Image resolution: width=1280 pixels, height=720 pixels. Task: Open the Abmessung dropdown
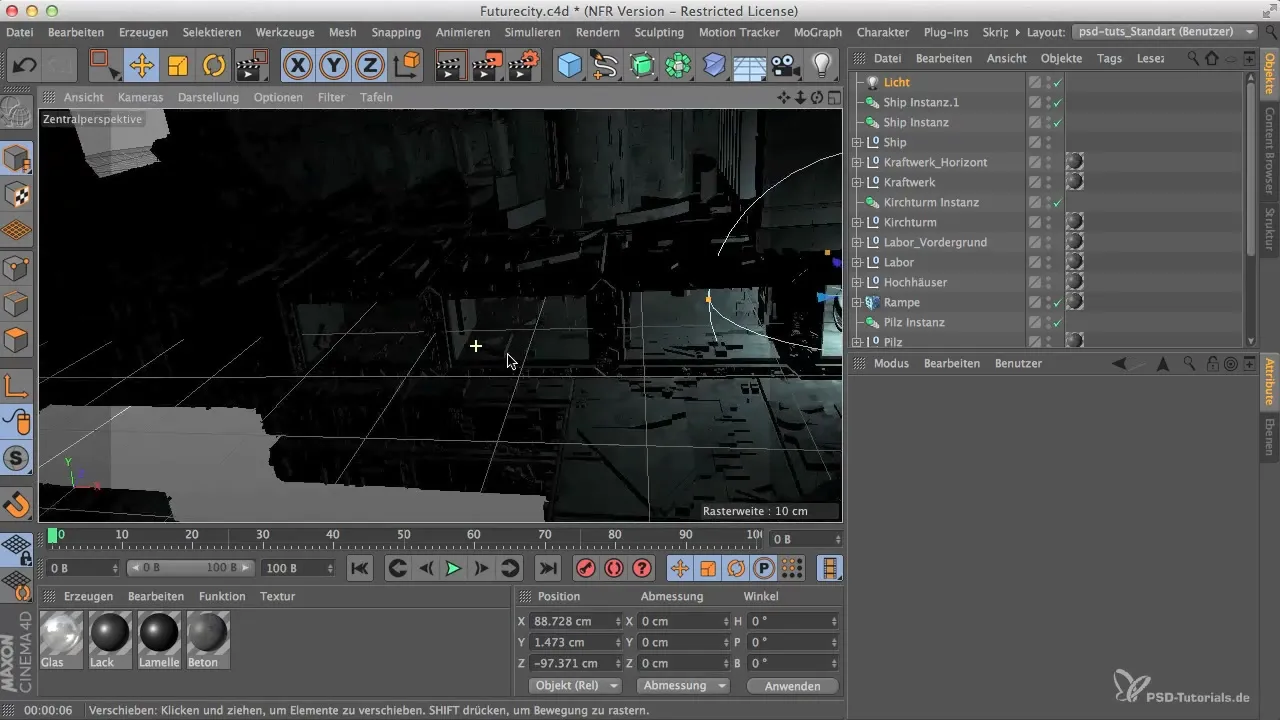click(685, 686)
